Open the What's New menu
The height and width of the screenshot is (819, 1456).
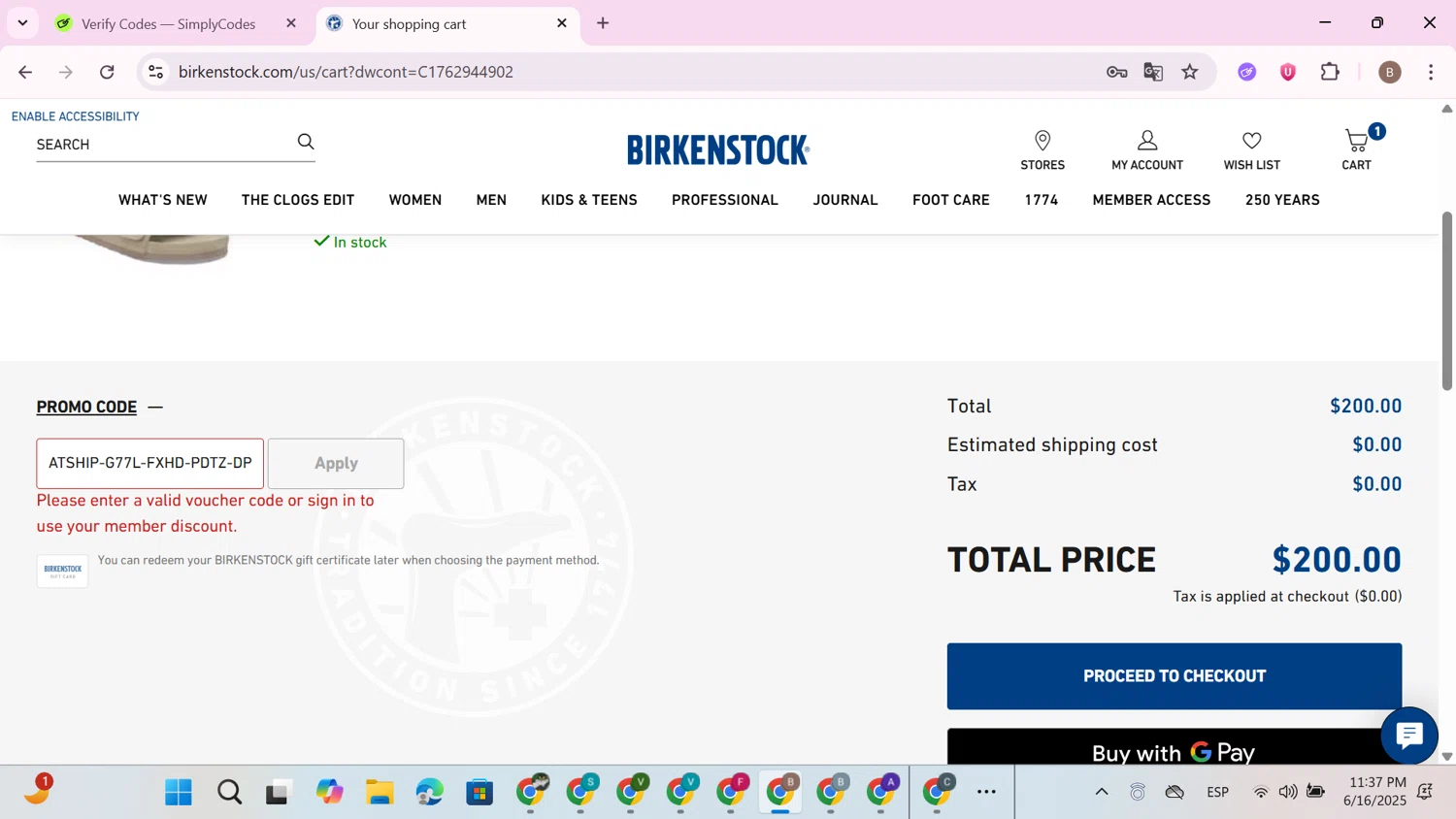tap(163, 200)
